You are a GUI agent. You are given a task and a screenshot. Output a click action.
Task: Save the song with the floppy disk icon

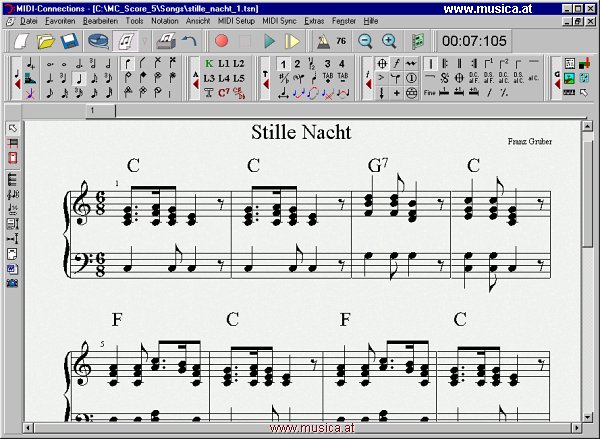69,41
